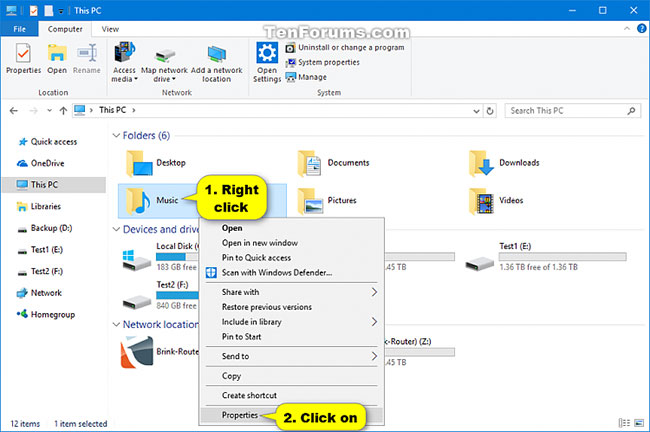Image resolution: width=650 pixels, height=432 pixels.
Task: Click the Forward navigation arrow
Action: tap(34, 110)
